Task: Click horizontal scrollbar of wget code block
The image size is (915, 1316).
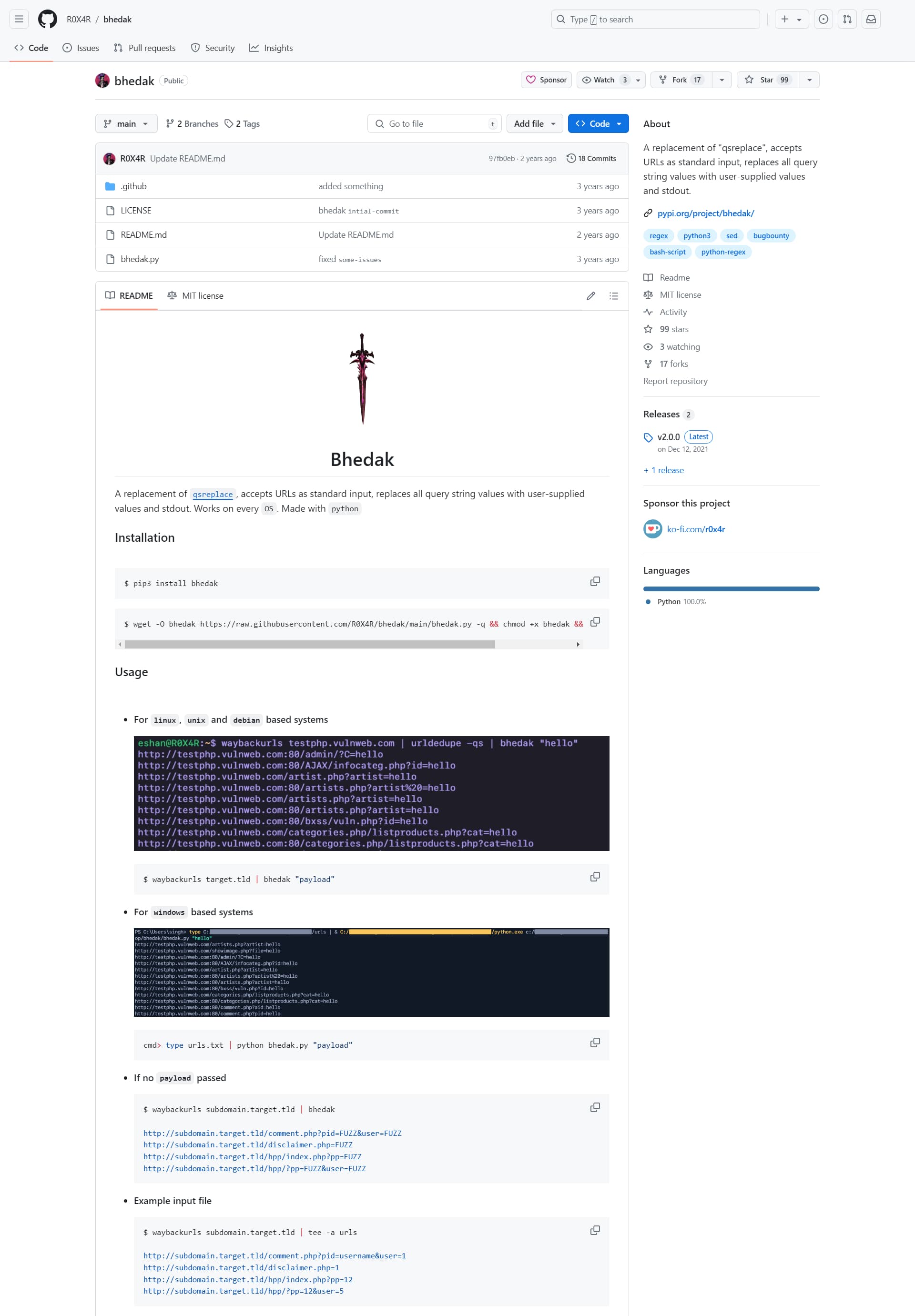Action: 310,644
